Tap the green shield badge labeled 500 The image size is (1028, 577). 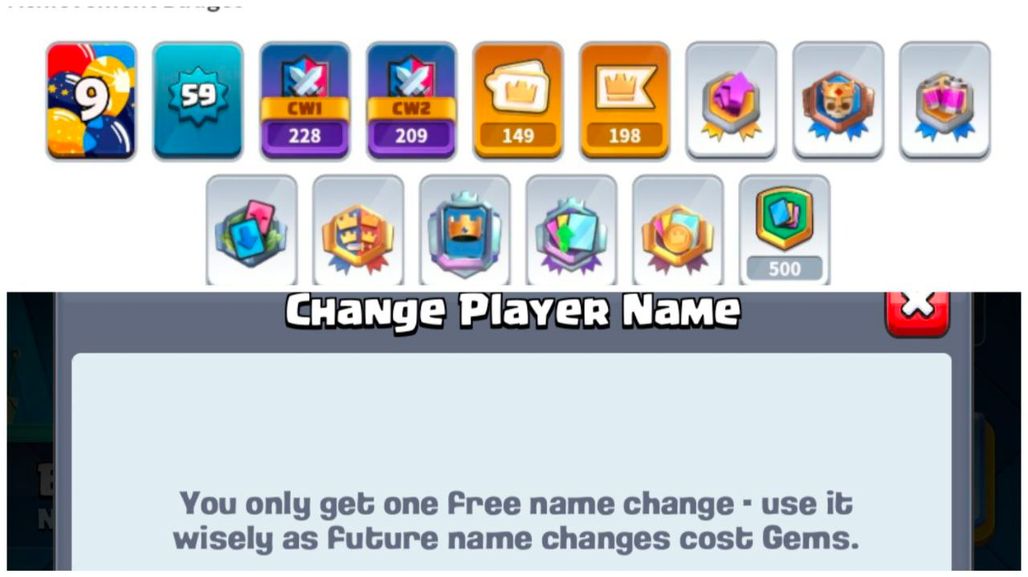(785, 231)
